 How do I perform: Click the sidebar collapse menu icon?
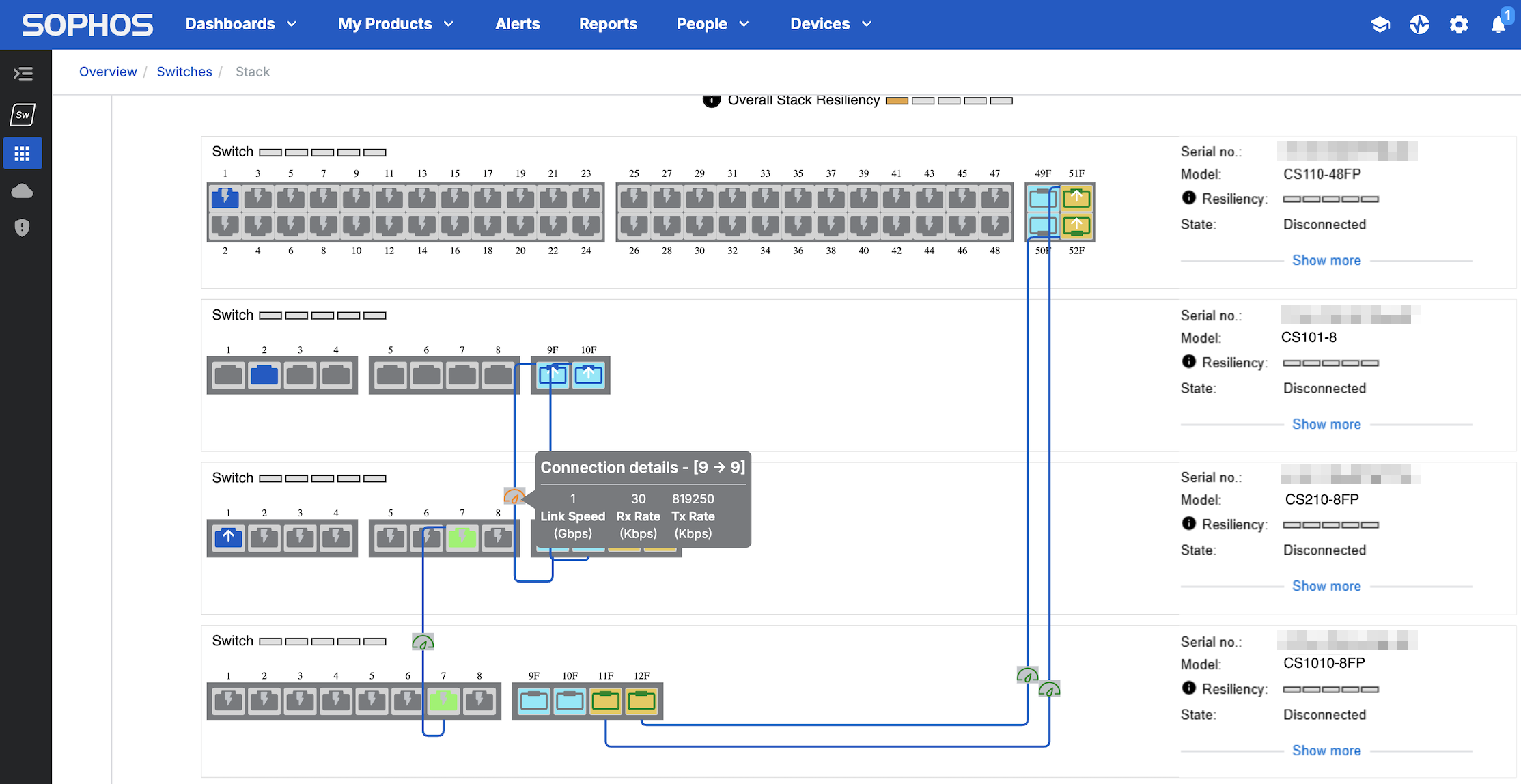tap(23, 73)
